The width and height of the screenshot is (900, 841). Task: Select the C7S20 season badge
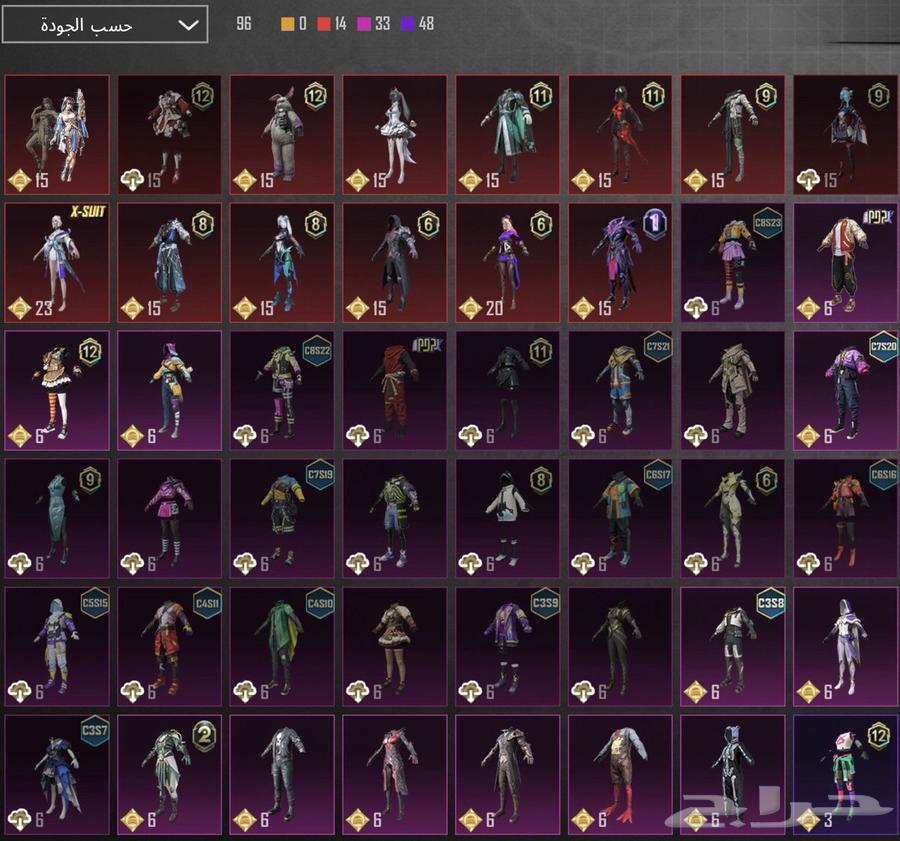883,345
